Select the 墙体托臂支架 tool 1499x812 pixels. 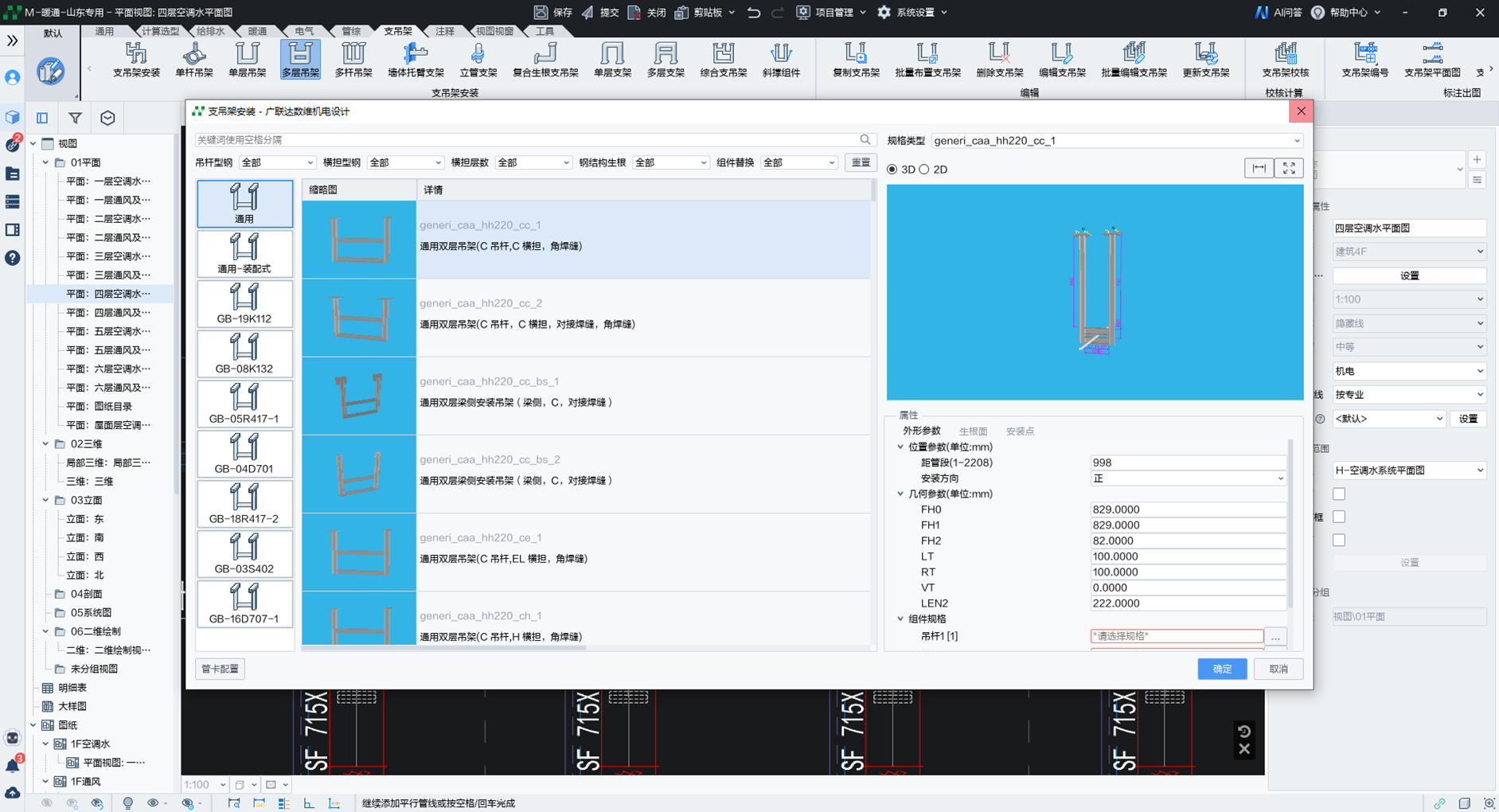coord(416,60)
